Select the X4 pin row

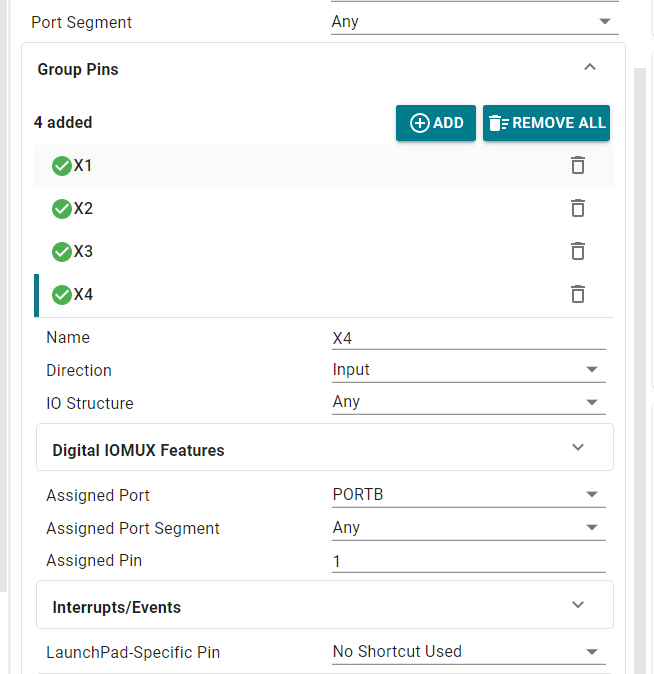324,295
